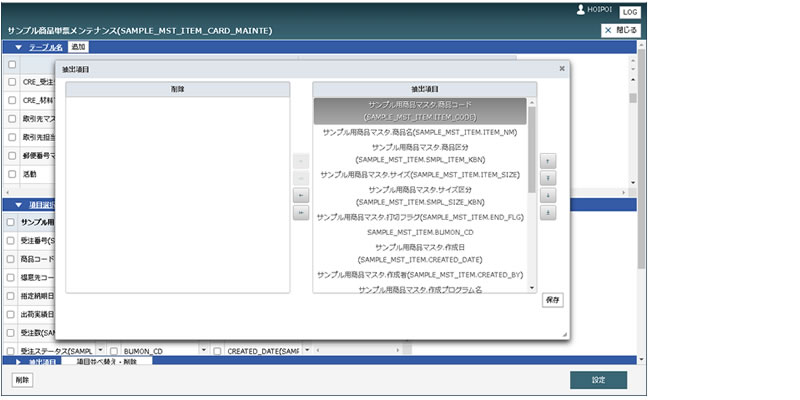The image size is (800, 400).
Task: Click the move-down arrow button beside the list
Action: tap(547, 195)
